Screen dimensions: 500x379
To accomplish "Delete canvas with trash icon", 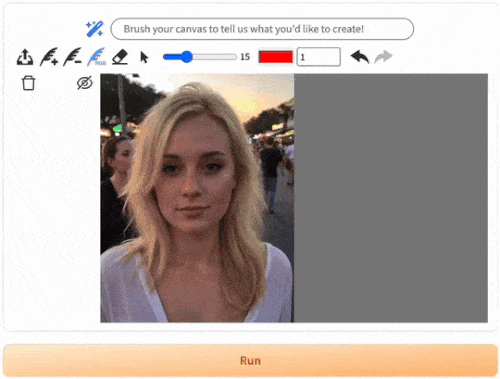I will tap(28, 83).
